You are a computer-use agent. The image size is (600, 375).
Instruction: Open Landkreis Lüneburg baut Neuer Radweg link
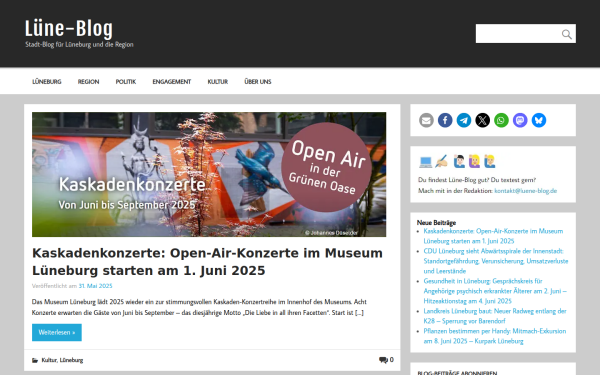(x=494, y=316)
